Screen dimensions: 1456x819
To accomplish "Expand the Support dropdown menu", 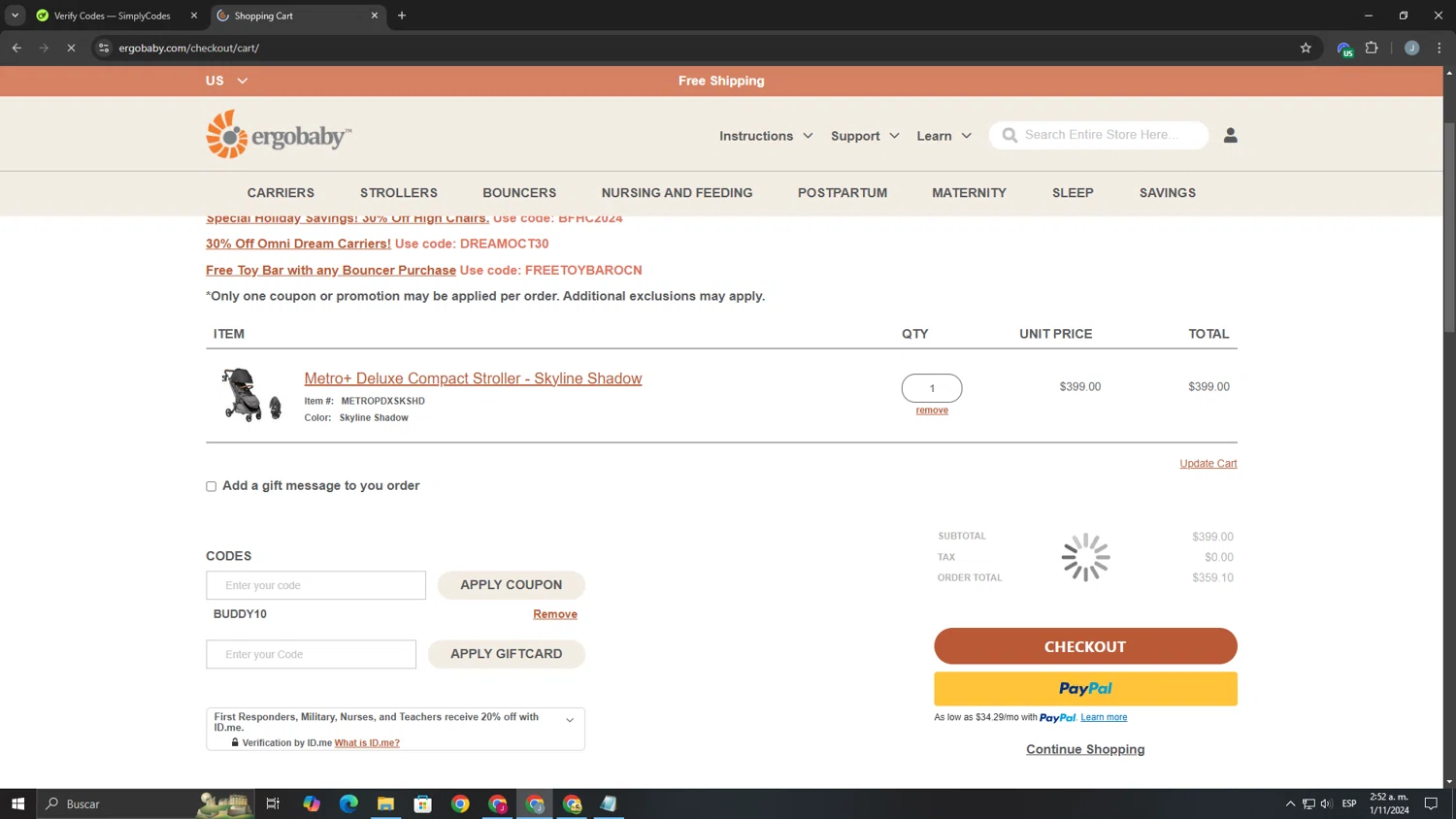I will [x=865, y=136].
